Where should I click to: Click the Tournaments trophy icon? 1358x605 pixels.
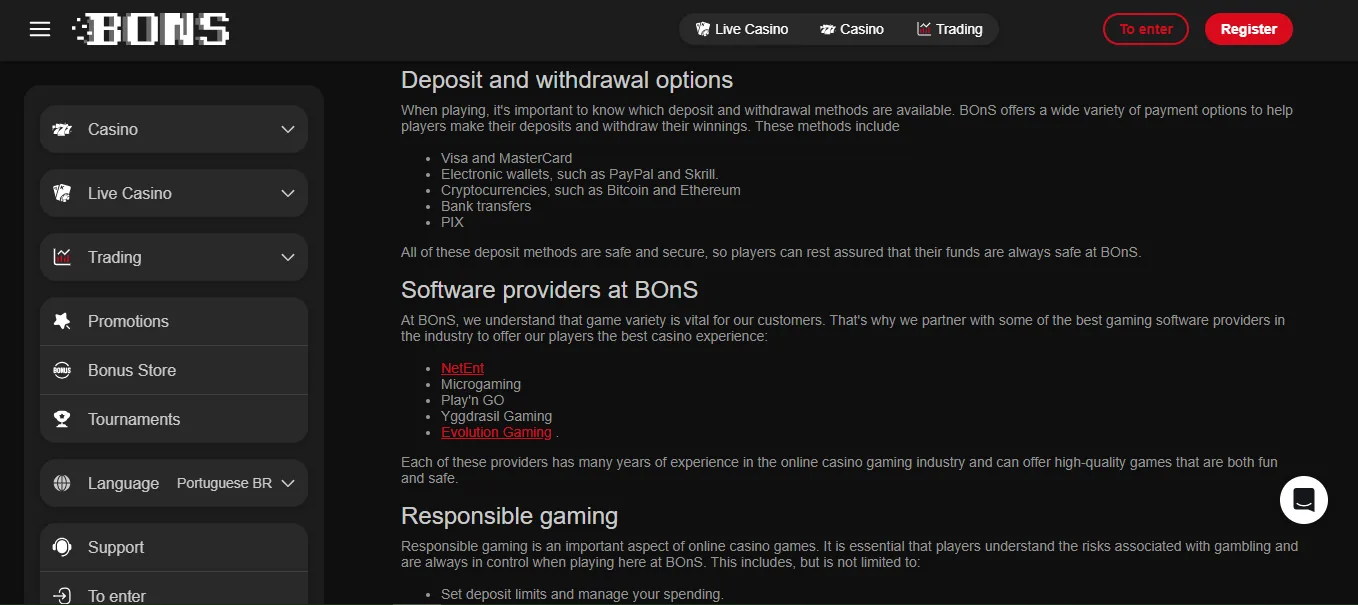tap(62, 419)
